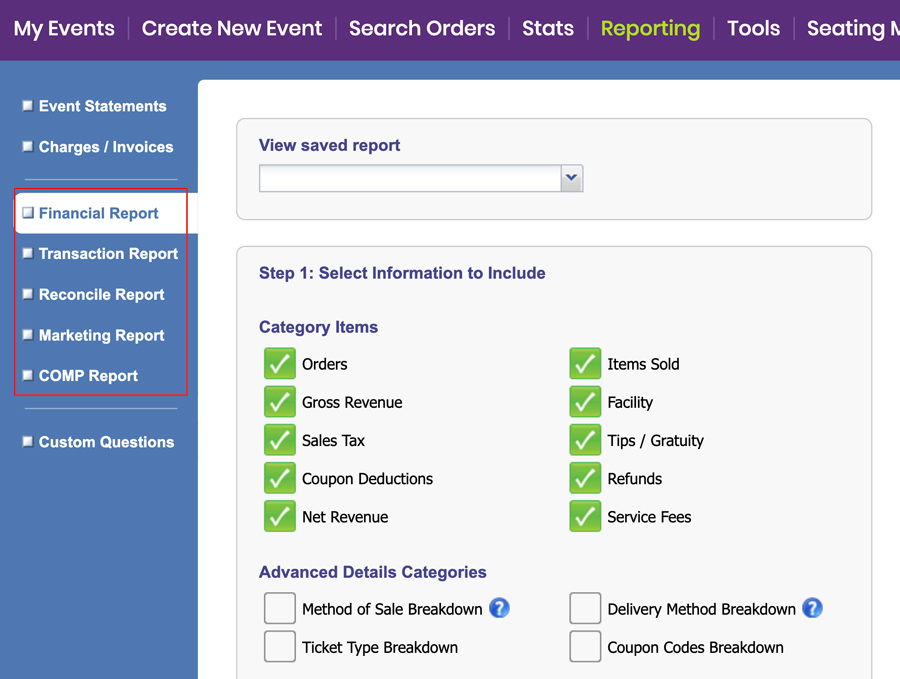Open the View saved report dropdown

tap(570, 178)
